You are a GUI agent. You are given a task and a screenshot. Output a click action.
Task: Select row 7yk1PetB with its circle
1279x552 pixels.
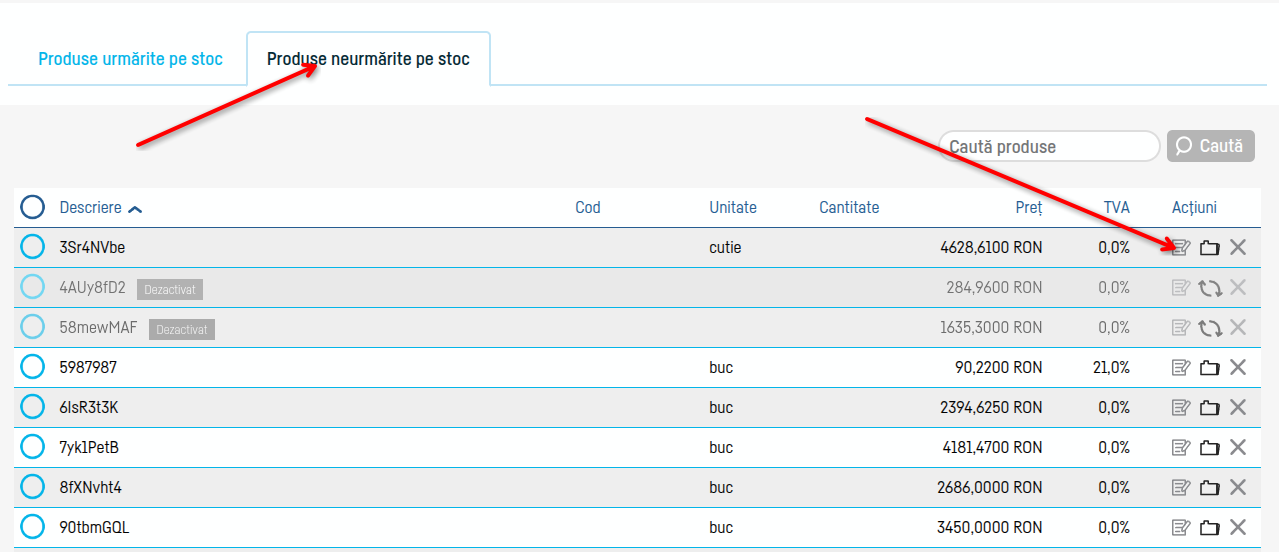pyautogui.click(x=33, y=447)
